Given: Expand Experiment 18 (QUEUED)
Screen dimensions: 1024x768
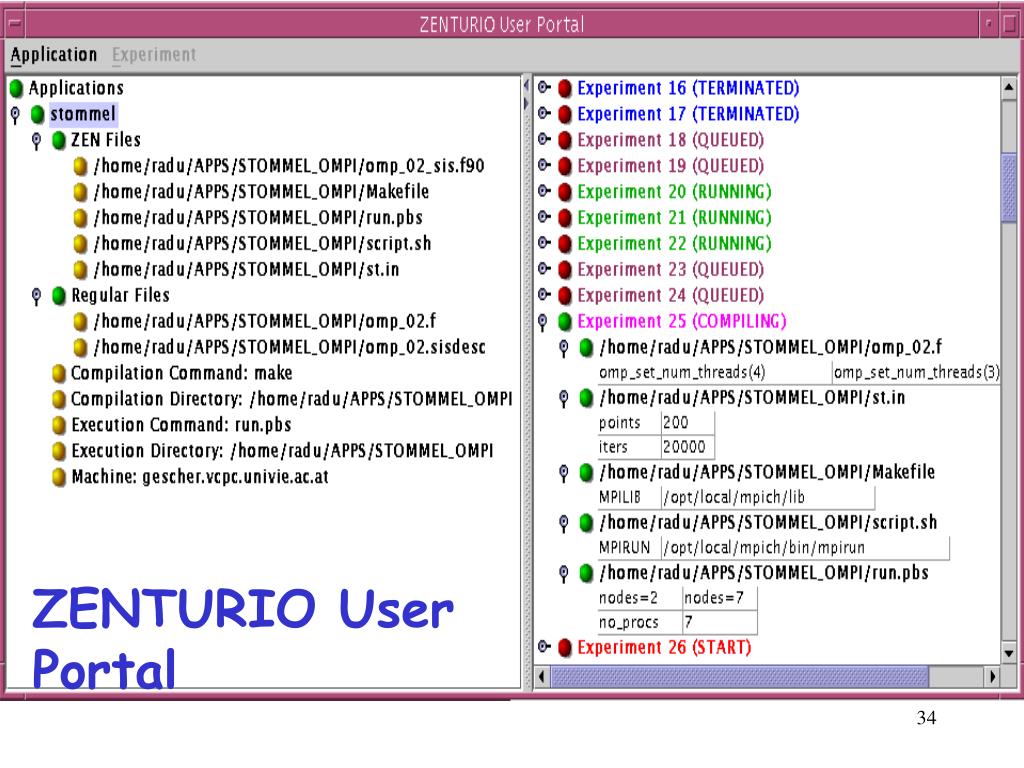Looking at the screenshot, I should pos(544,139).
